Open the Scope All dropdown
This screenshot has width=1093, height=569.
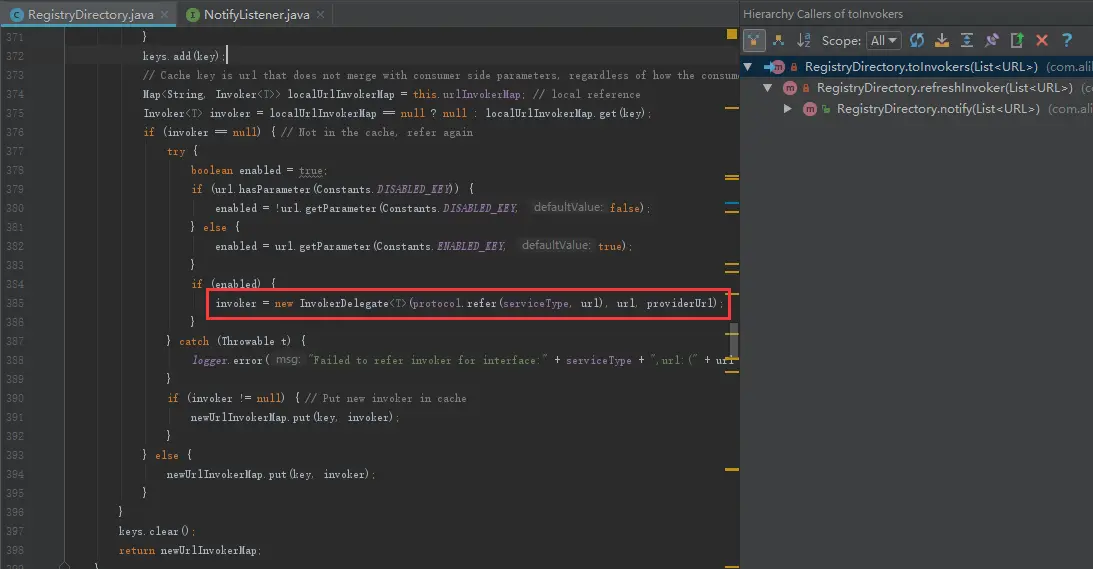(x=884, y=40)
